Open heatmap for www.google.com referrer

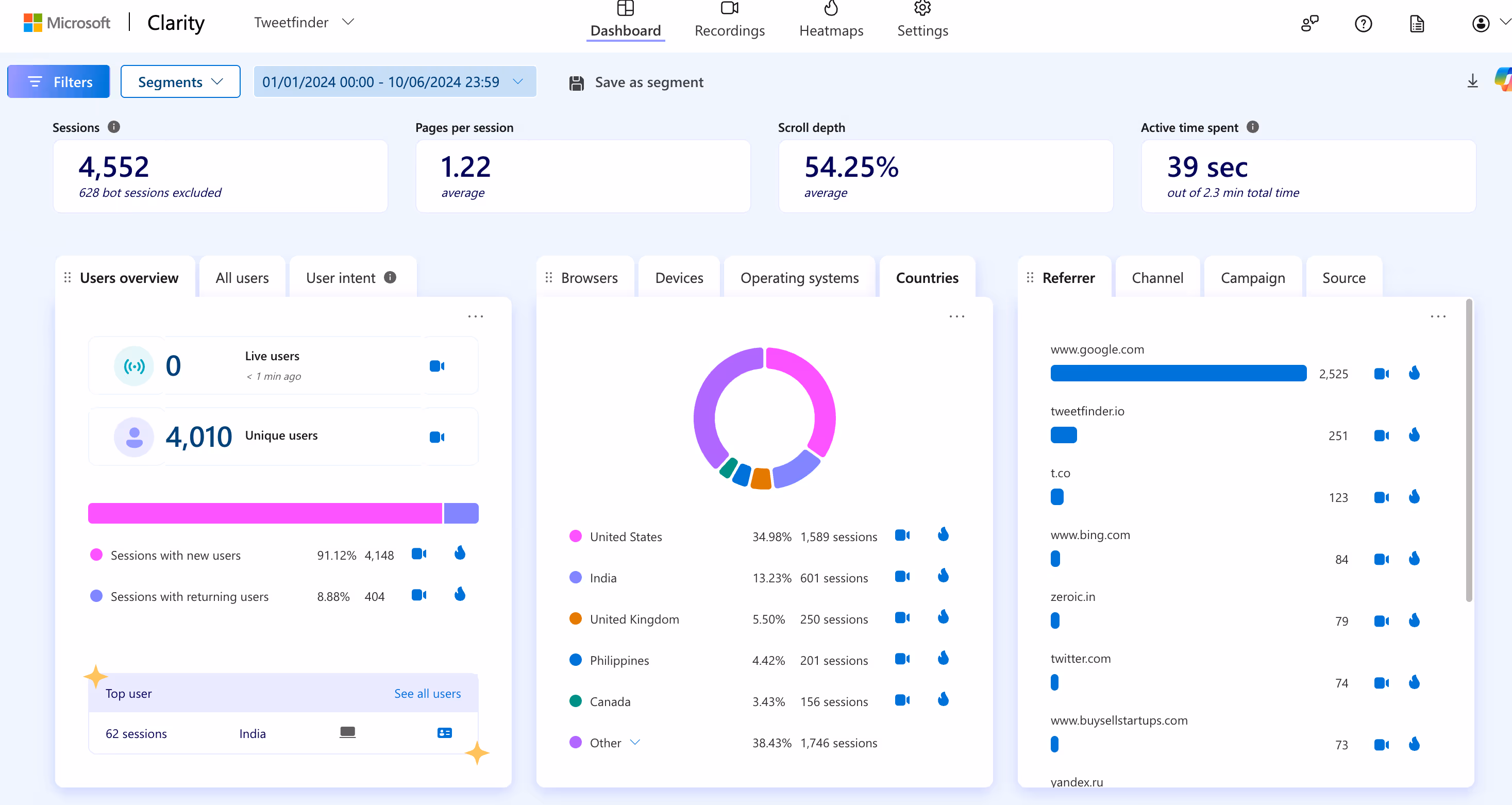pos(1414,374)
